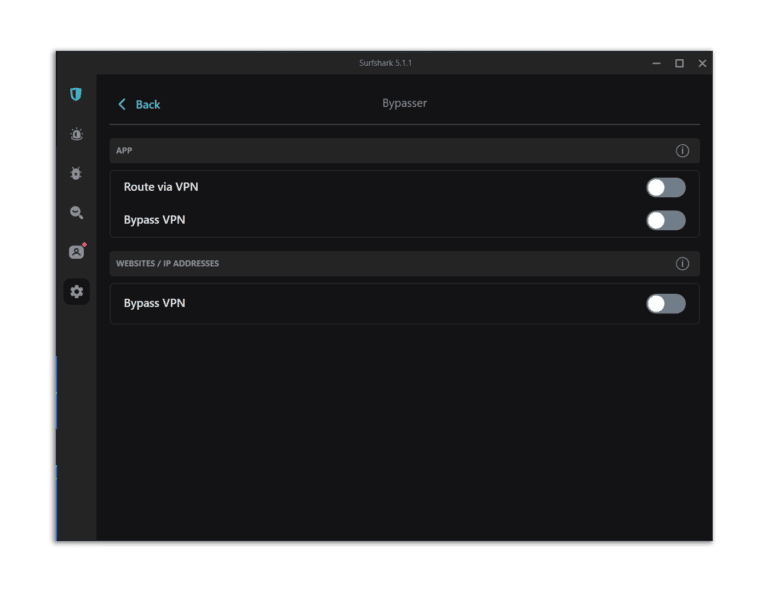Toggle the Route via VPN switch

pyautogui.click(x=666, y=187)
